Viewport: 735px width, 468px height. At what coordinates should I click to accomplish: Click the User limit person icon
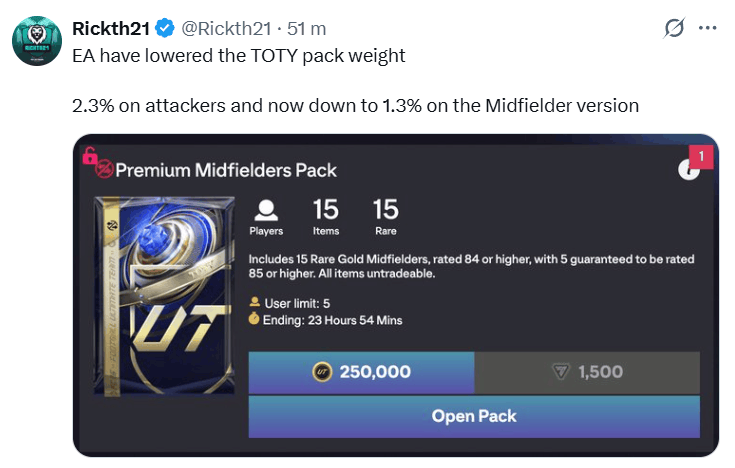point(255,302)
